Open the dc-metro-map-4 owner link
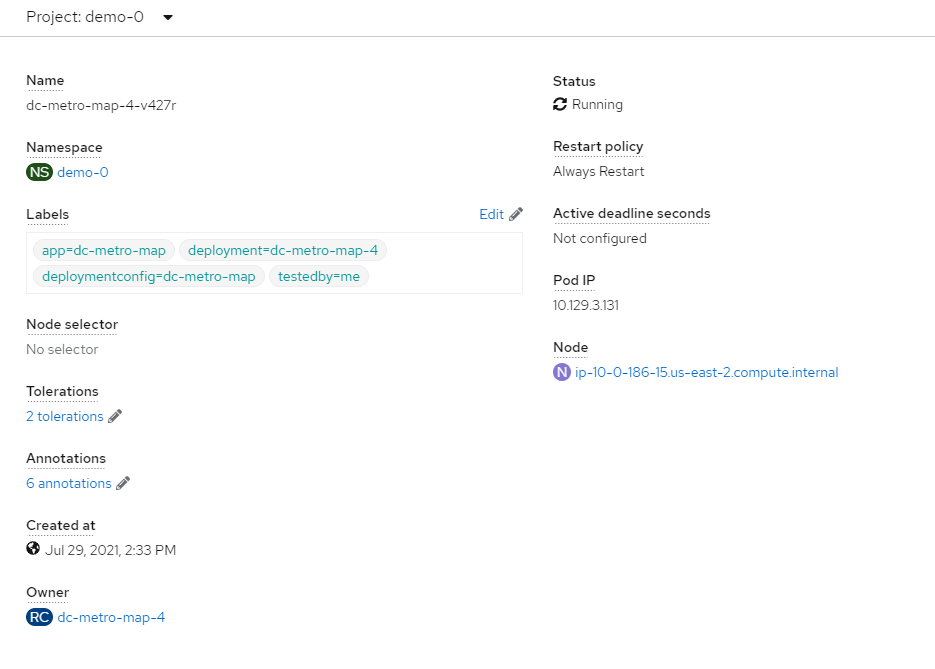935x669 pixels. click(x=111, y=617)
